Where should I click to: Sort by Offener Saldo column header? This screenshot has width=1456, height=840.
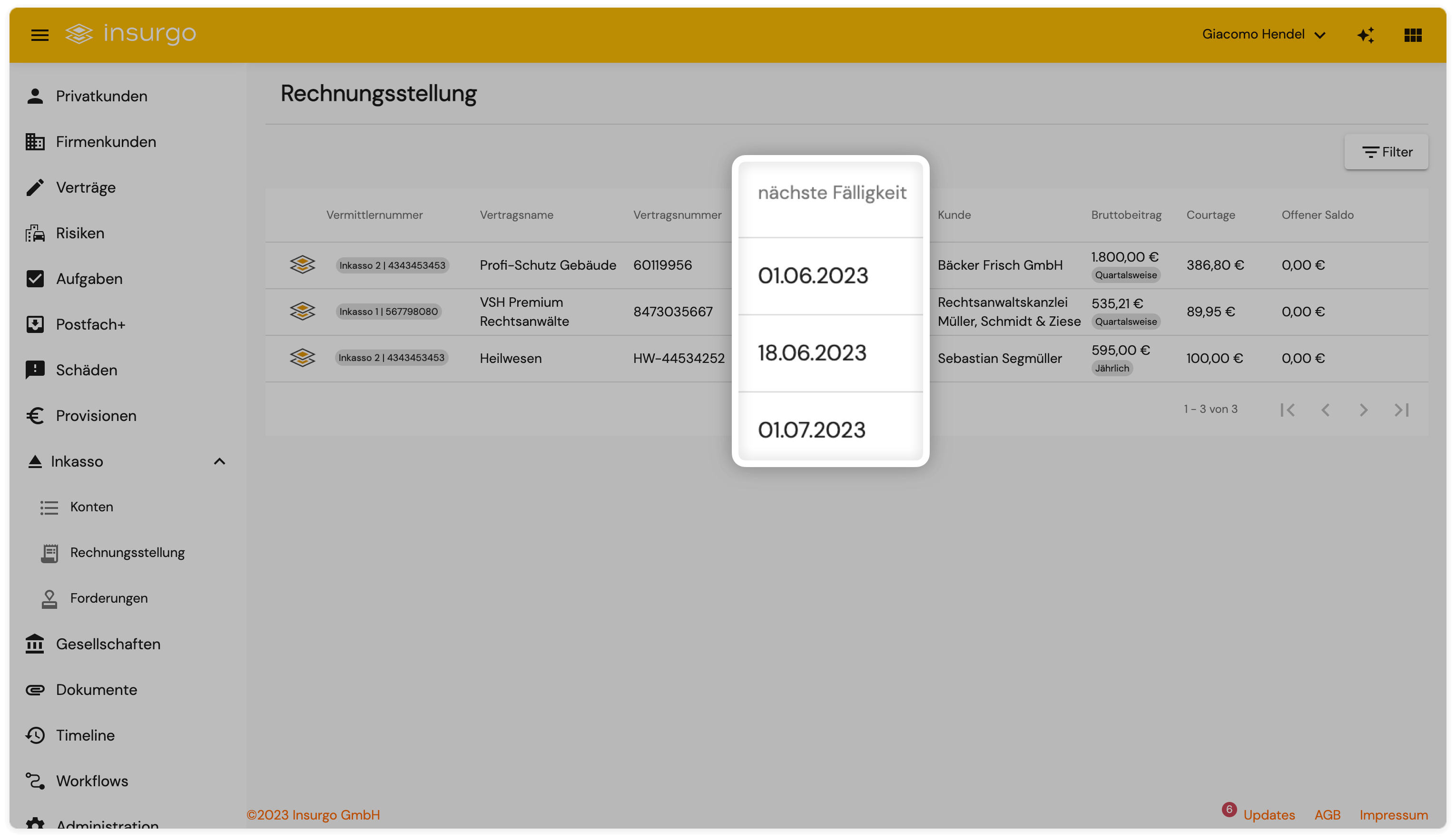[x=1317, y=215]
